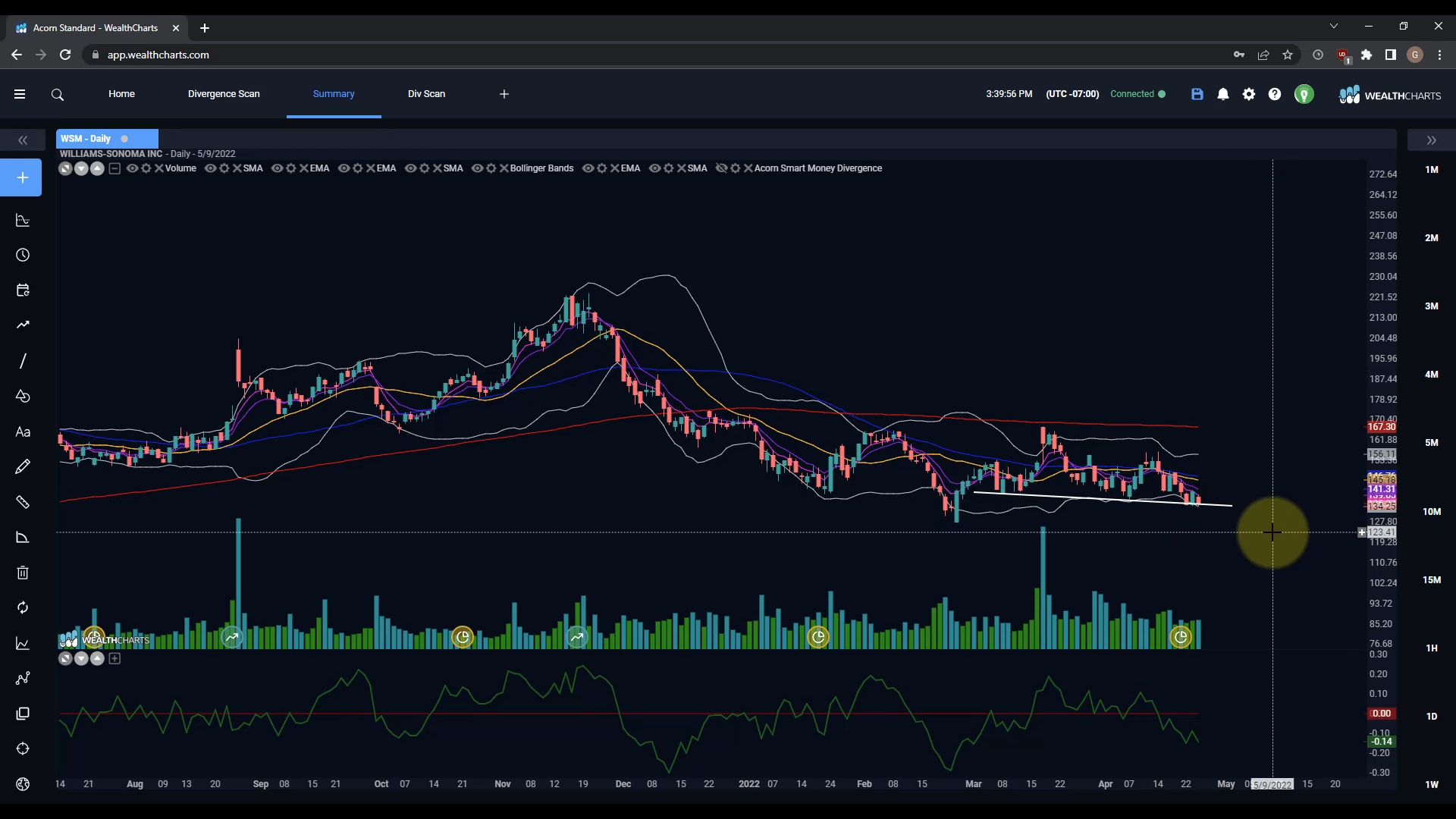The height and width of the screenshot is (819, 1456).
Task: Collapse left panel with double chevron
Action: tap(23, 140)
